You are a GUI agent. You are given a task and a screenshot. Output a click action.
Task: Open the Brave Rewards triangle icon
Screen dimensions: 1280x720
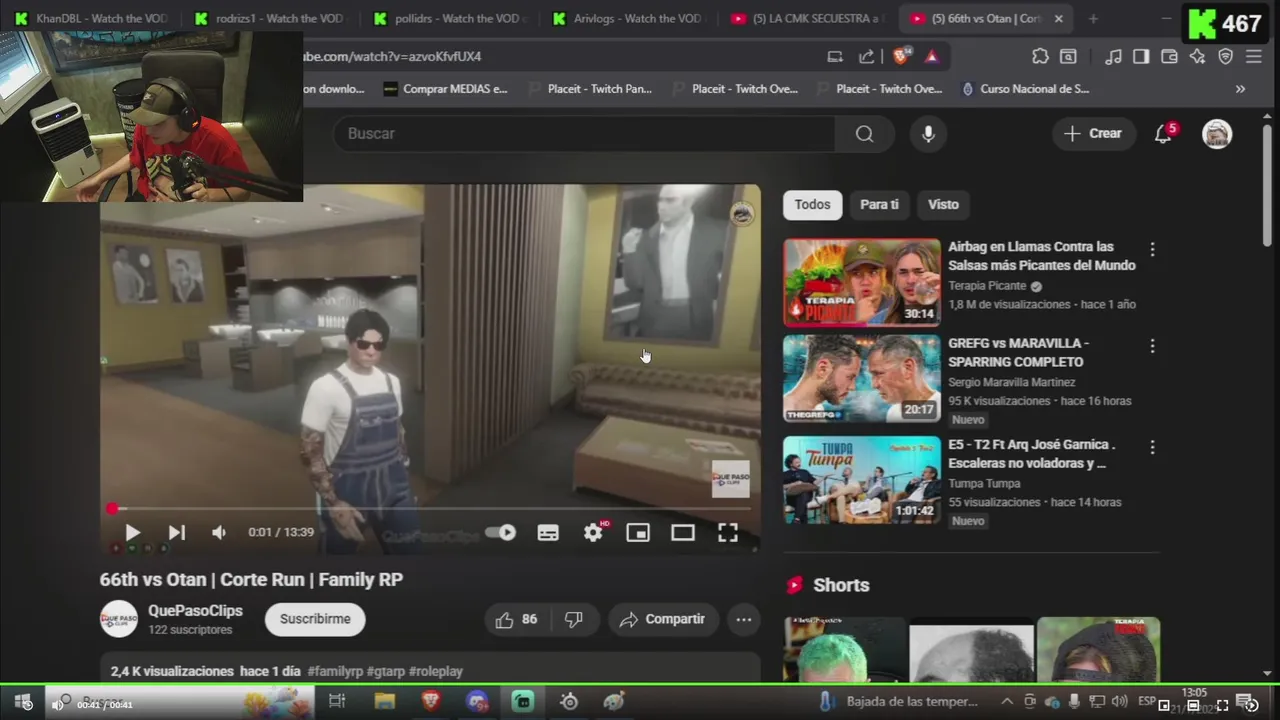tap(932, 57)
